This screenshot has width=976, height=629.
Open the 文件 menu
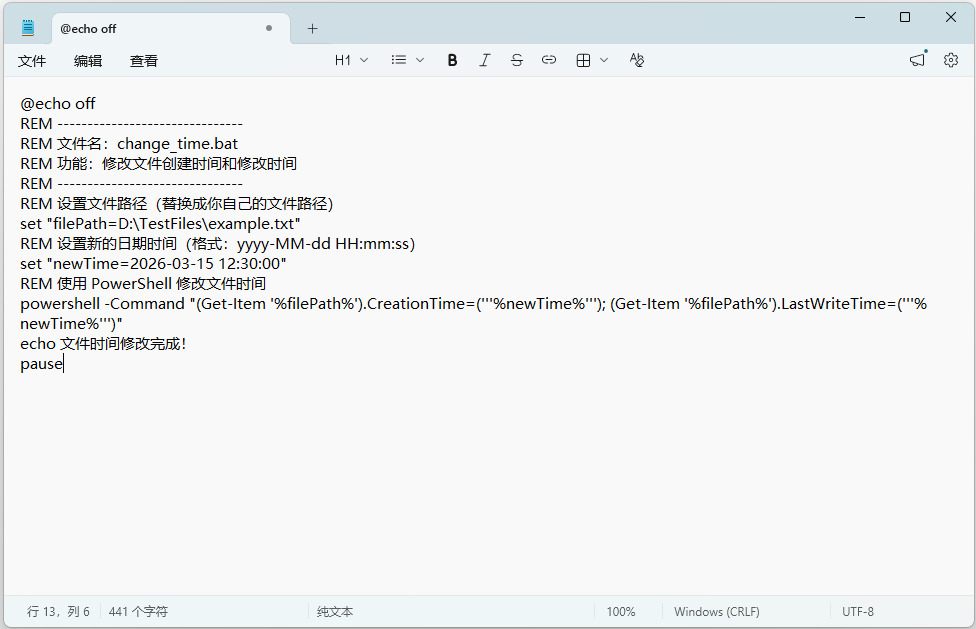click(x=32, y=61)
